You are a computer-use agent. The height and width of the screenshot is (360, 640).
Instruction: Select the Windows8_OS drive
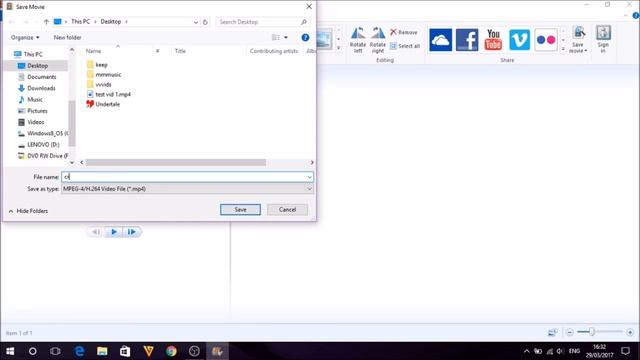[x=43, y=133]
